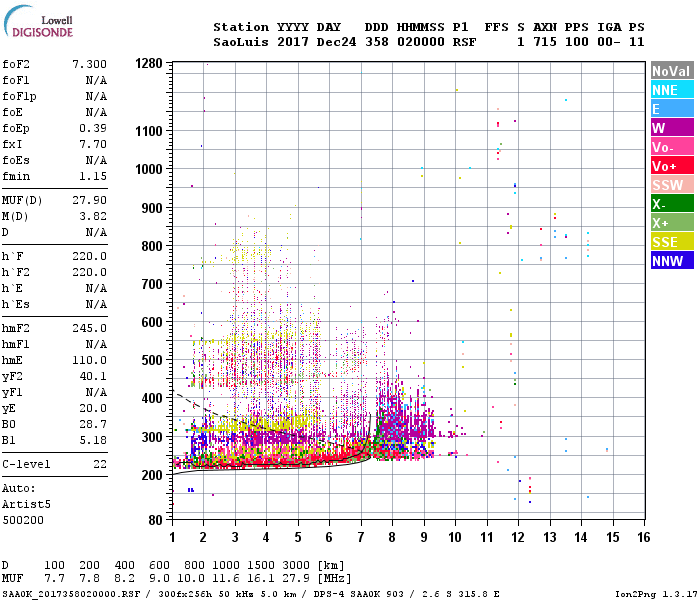
Task: Click the hmE value 110.0
Action: (90, 361)
